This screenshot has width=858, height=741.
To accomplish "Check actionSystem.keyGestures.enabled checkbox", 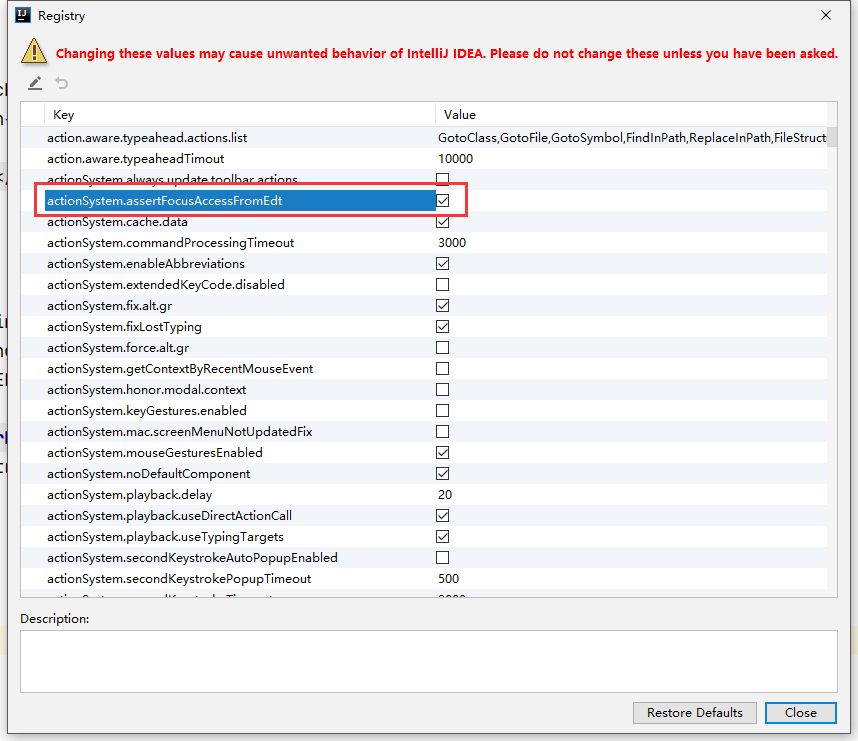I will [x=443, y=410].
